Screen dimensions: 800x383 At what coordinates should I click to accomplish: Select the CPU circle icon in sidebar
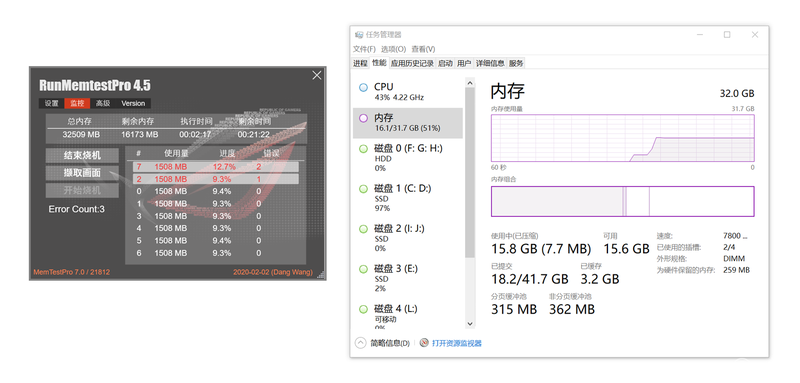[x=363, y=87]
